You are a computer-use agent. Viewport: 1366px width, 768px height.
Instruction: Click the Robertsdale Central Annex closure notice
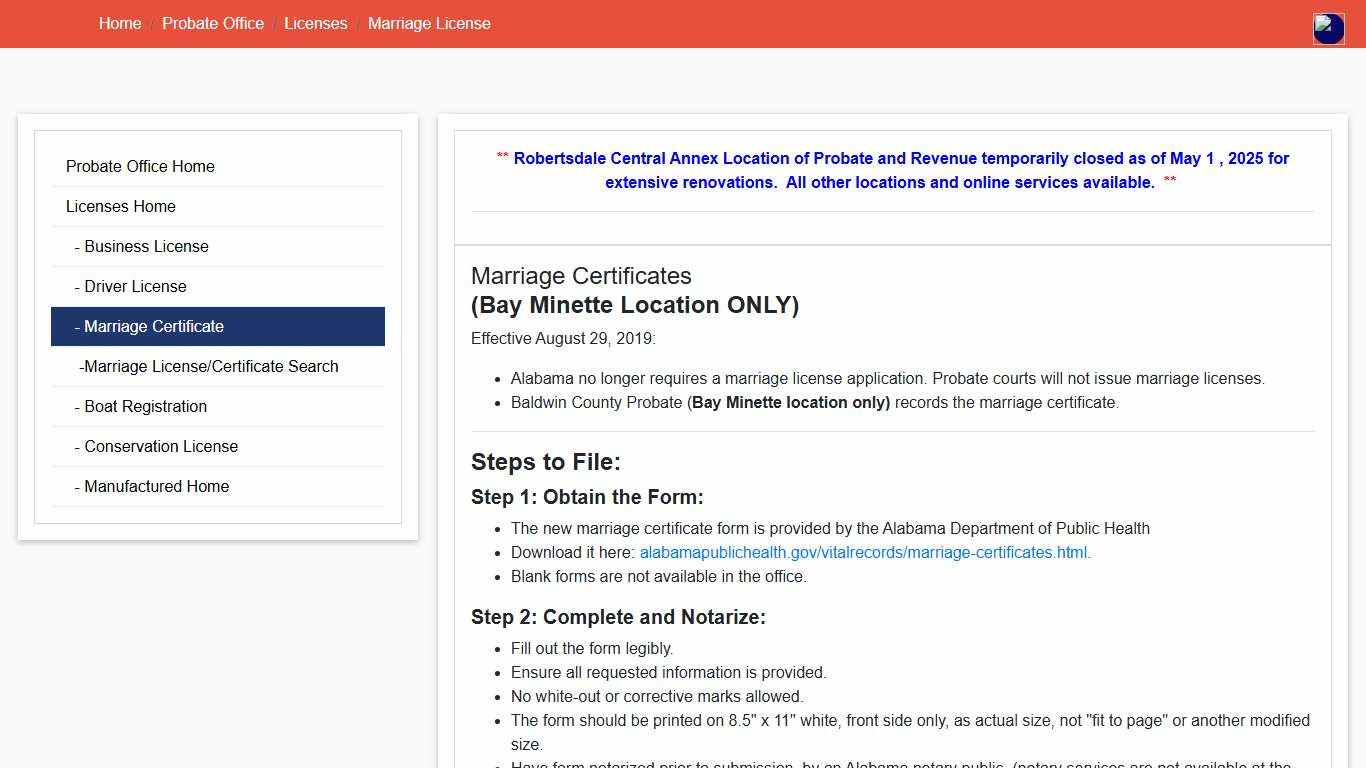892,170
